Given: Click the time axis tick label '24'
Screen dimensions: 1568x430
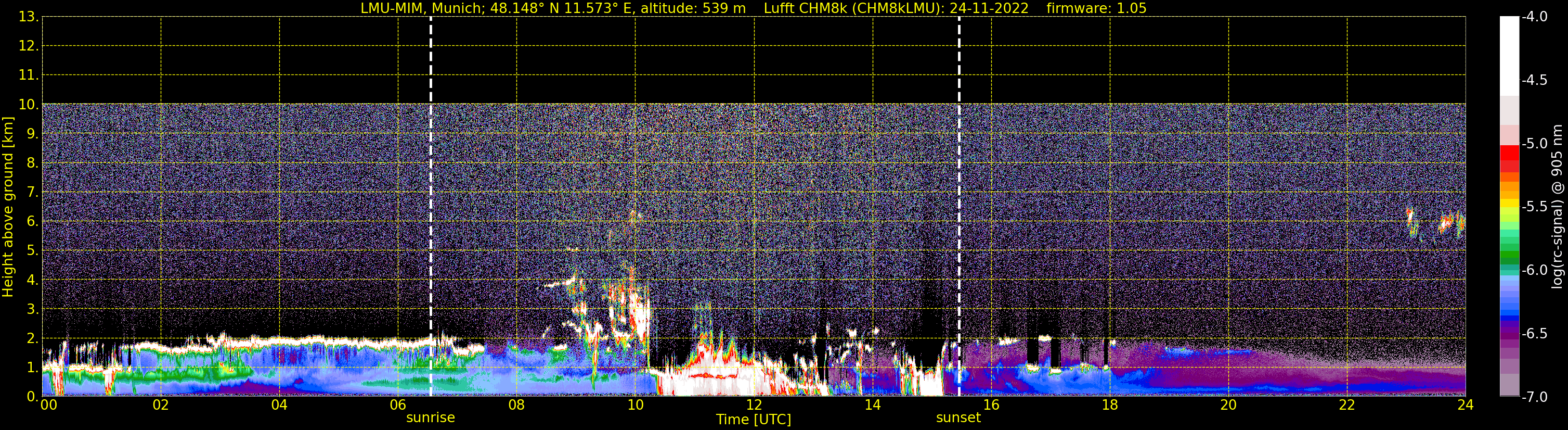Looking at the screenshot, I should (x=1466, y=405).
